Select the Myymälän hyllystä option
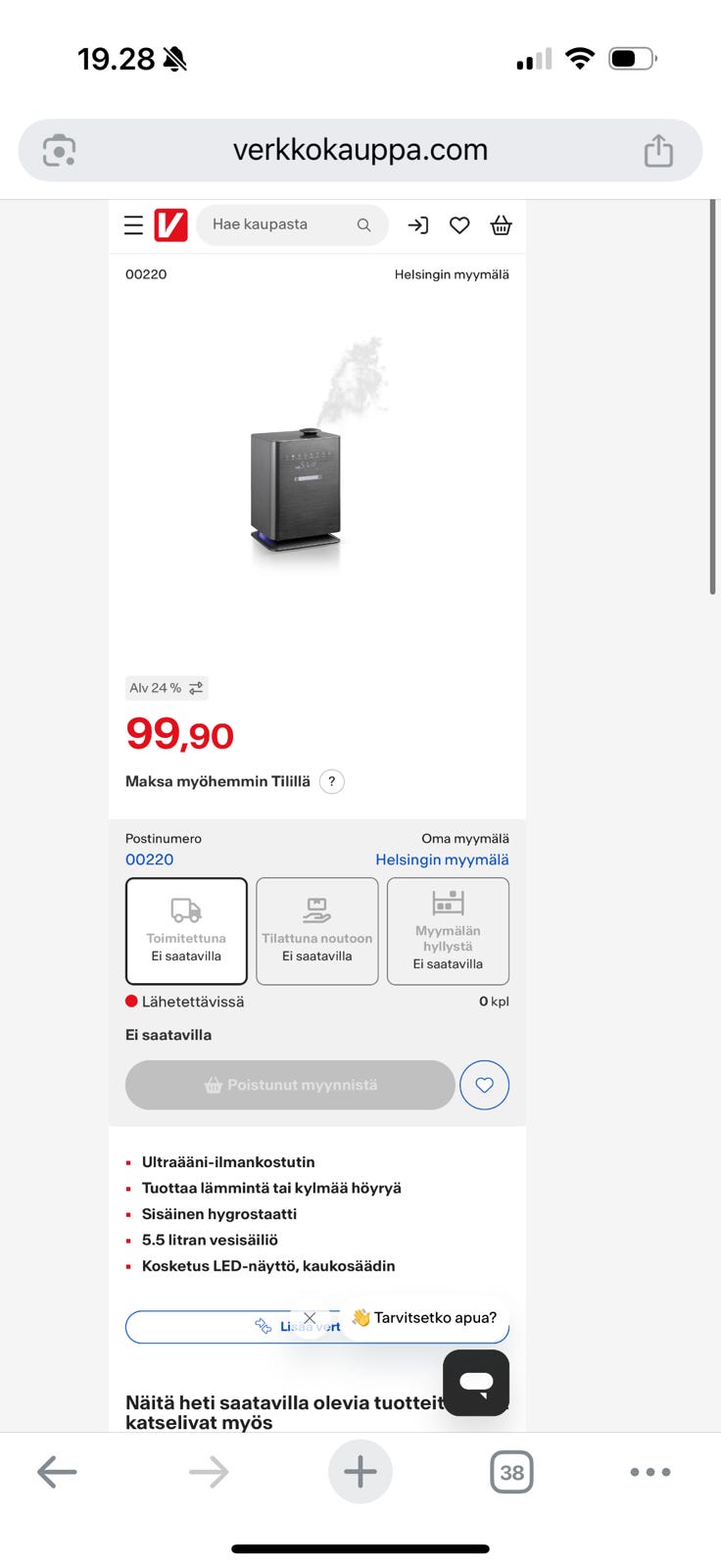Screen dimensions: 721x1568 [448, 931]
